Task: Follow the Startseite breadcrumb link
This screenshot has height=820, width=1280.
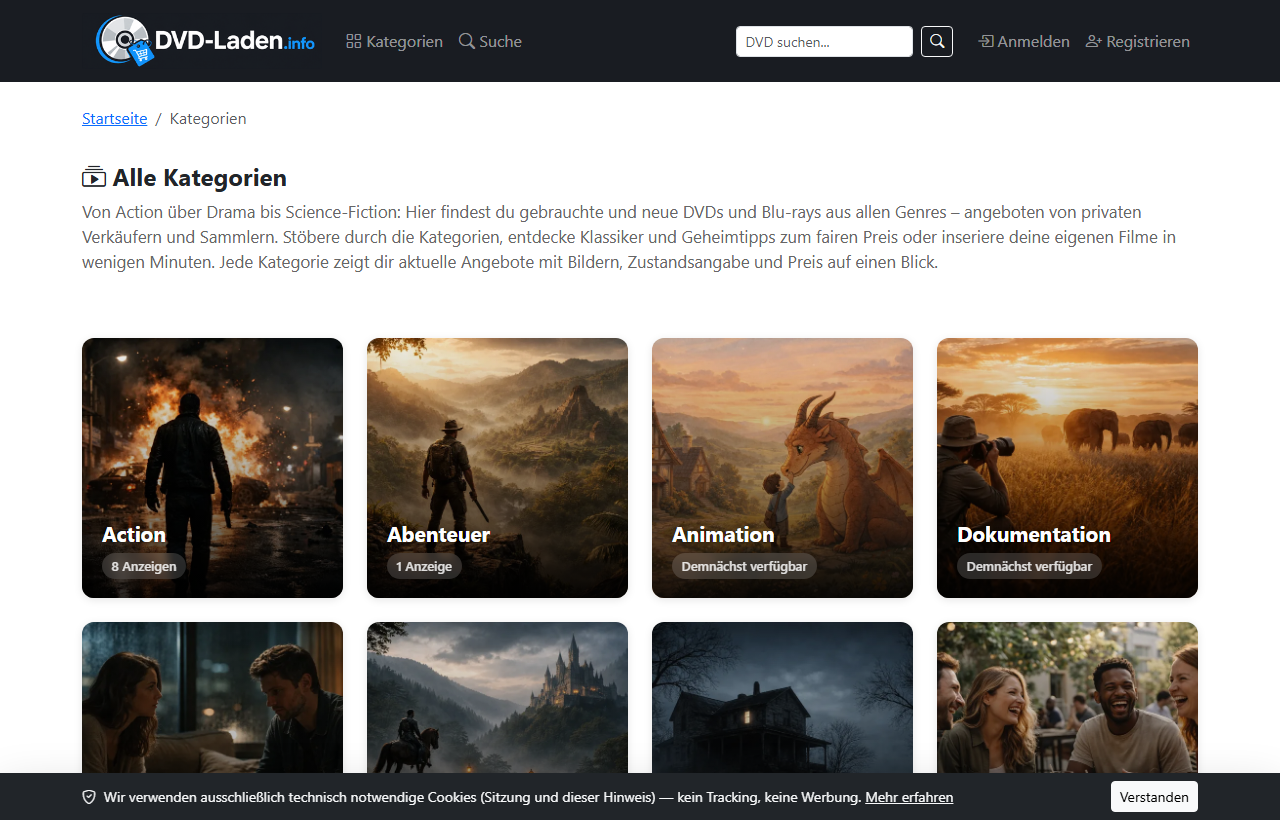Action: (115, 118)
